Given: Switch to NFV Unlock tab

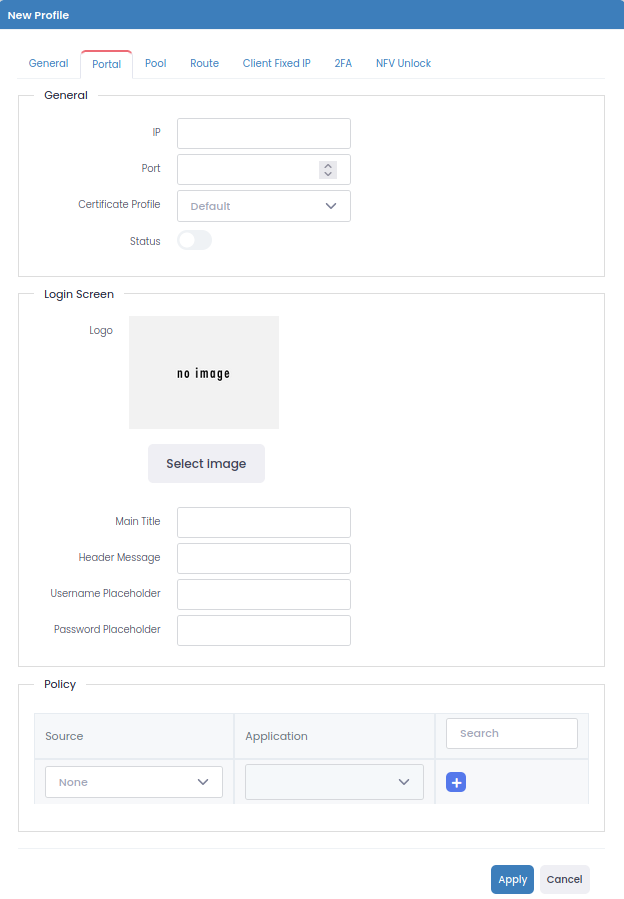Looking at the screenshot, I should [x=403, y=63].
